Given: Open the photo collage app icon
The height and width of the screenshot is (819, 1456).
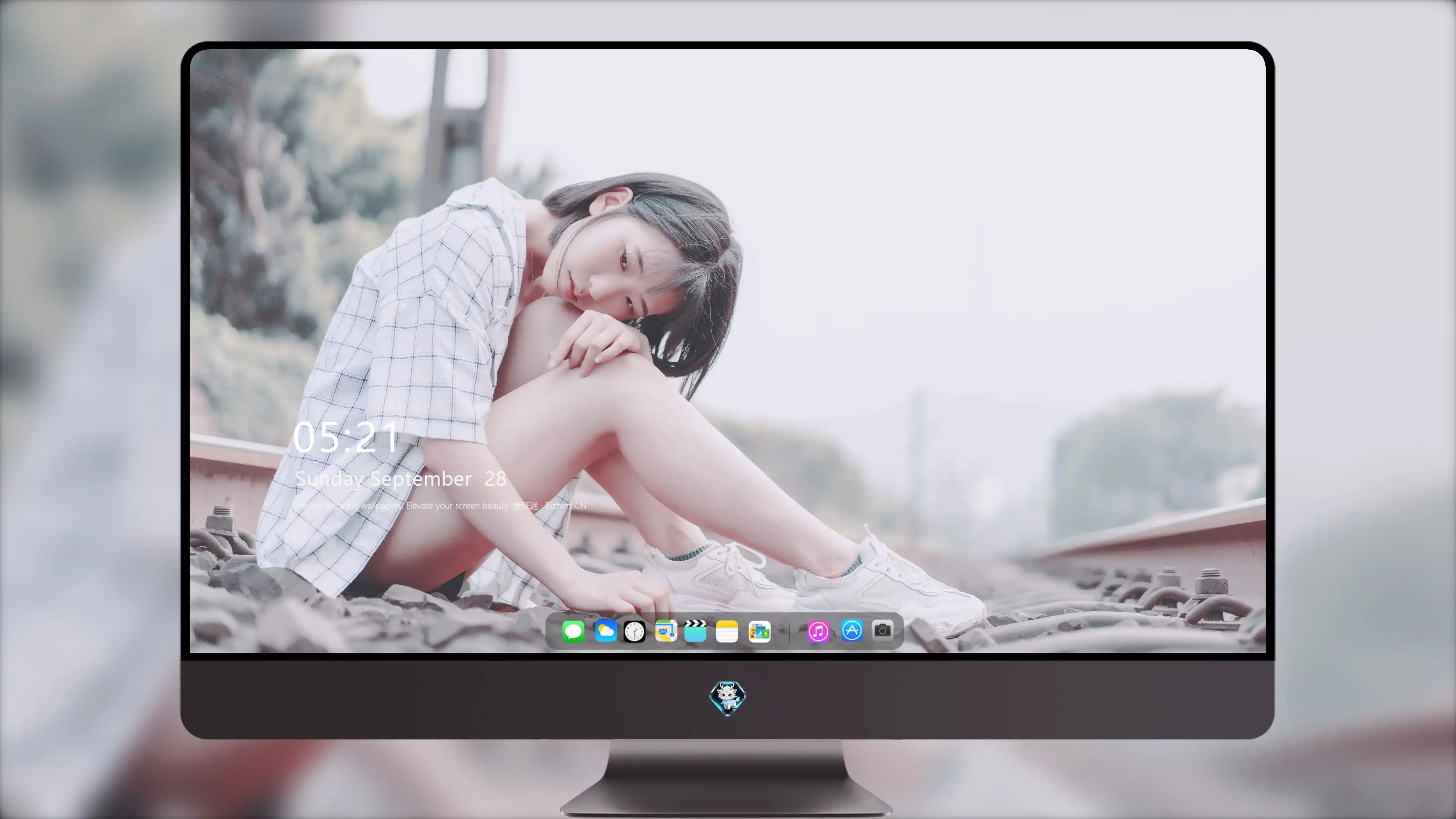Looking at the screenshot, I should click(x=759, y=631).
